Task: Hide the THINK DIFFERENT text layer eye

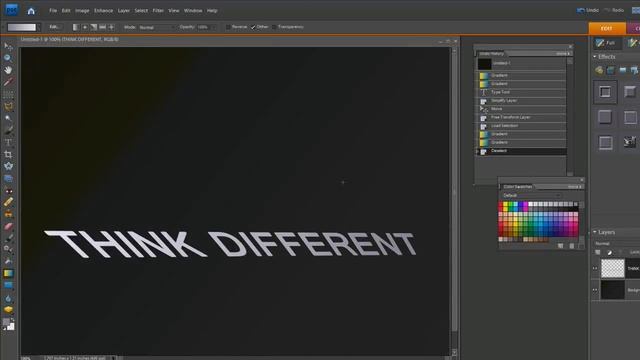Action: coord(595,269)
